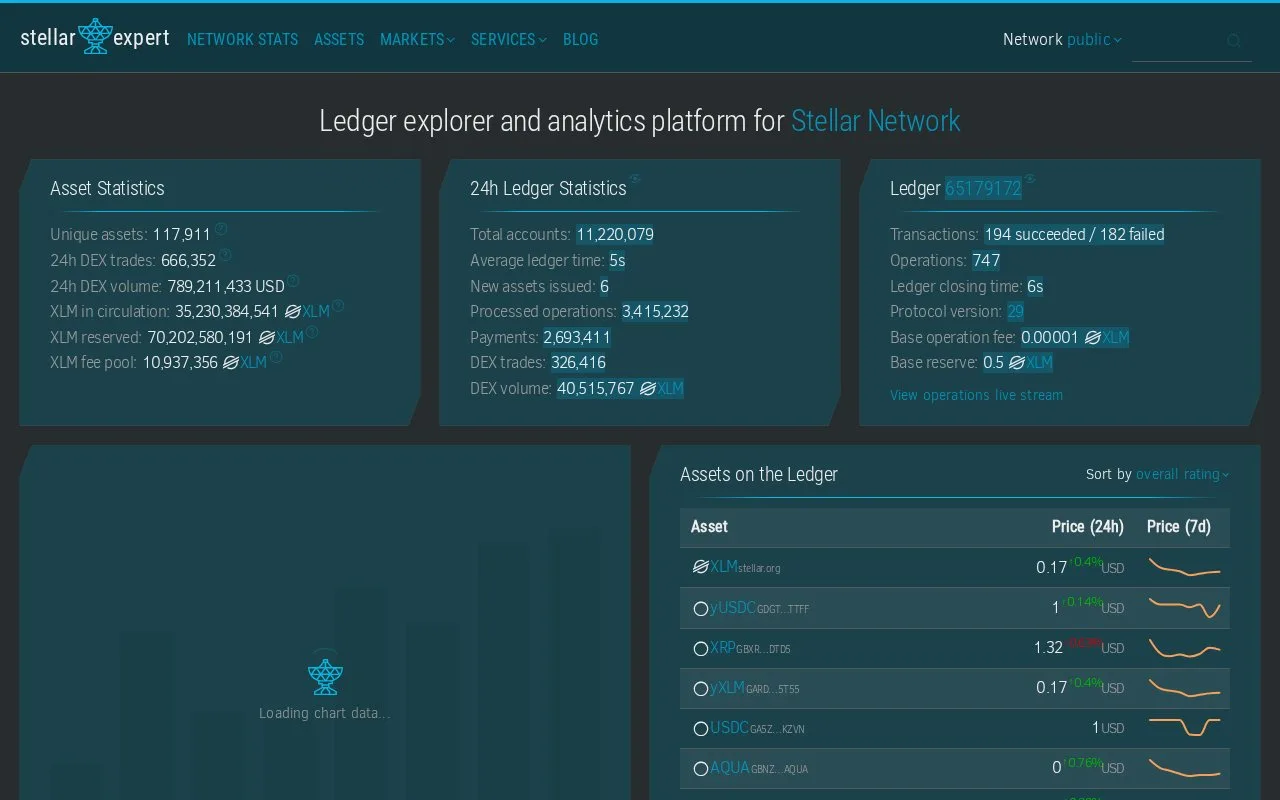Click the yUSDC 7-day price sparkline
Image resolution: width=1280 pixels, height=800 pixels.
coord(1184,607)
